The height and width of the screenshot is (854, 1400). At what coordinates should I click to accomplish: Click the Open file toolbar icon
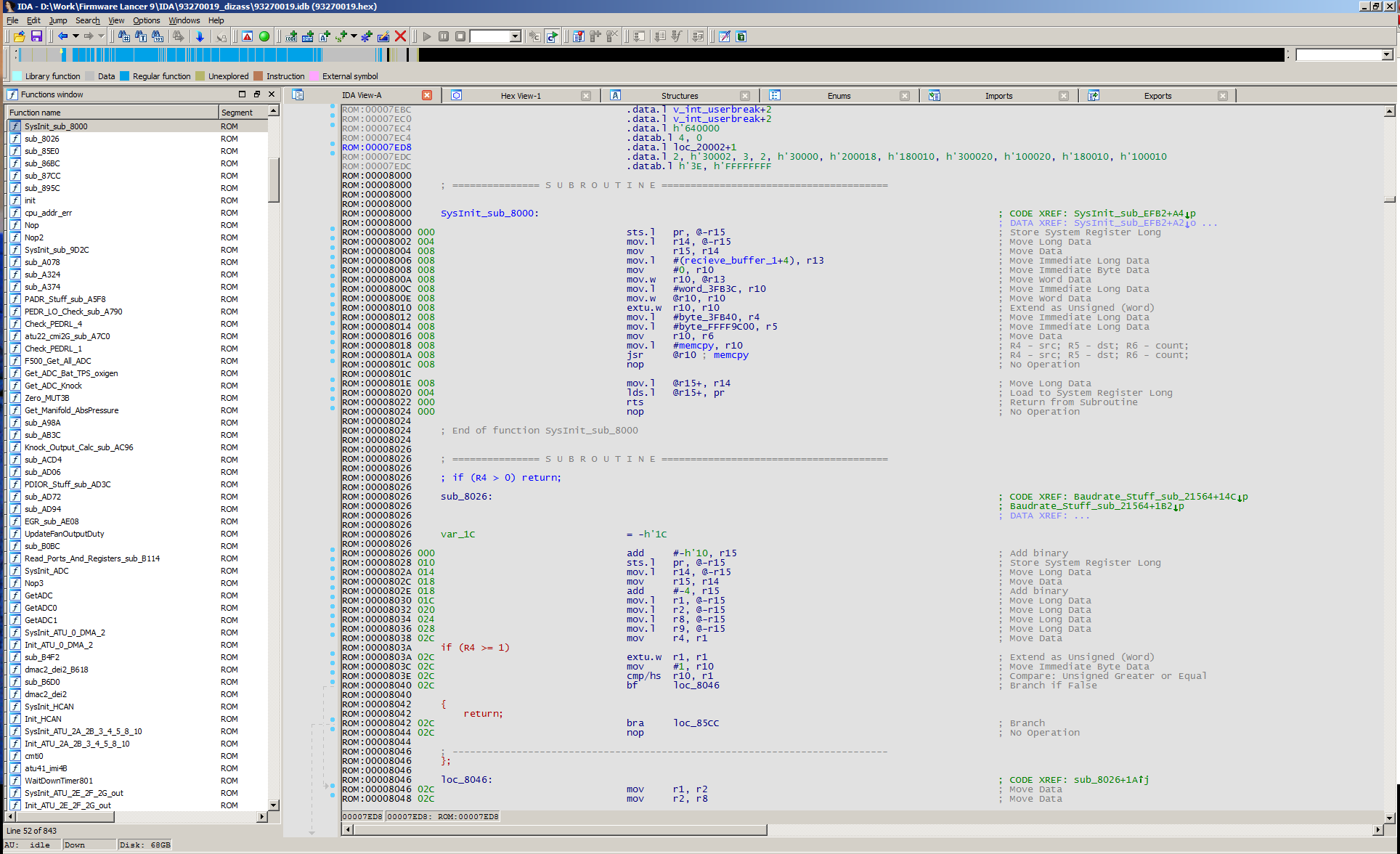20,36
